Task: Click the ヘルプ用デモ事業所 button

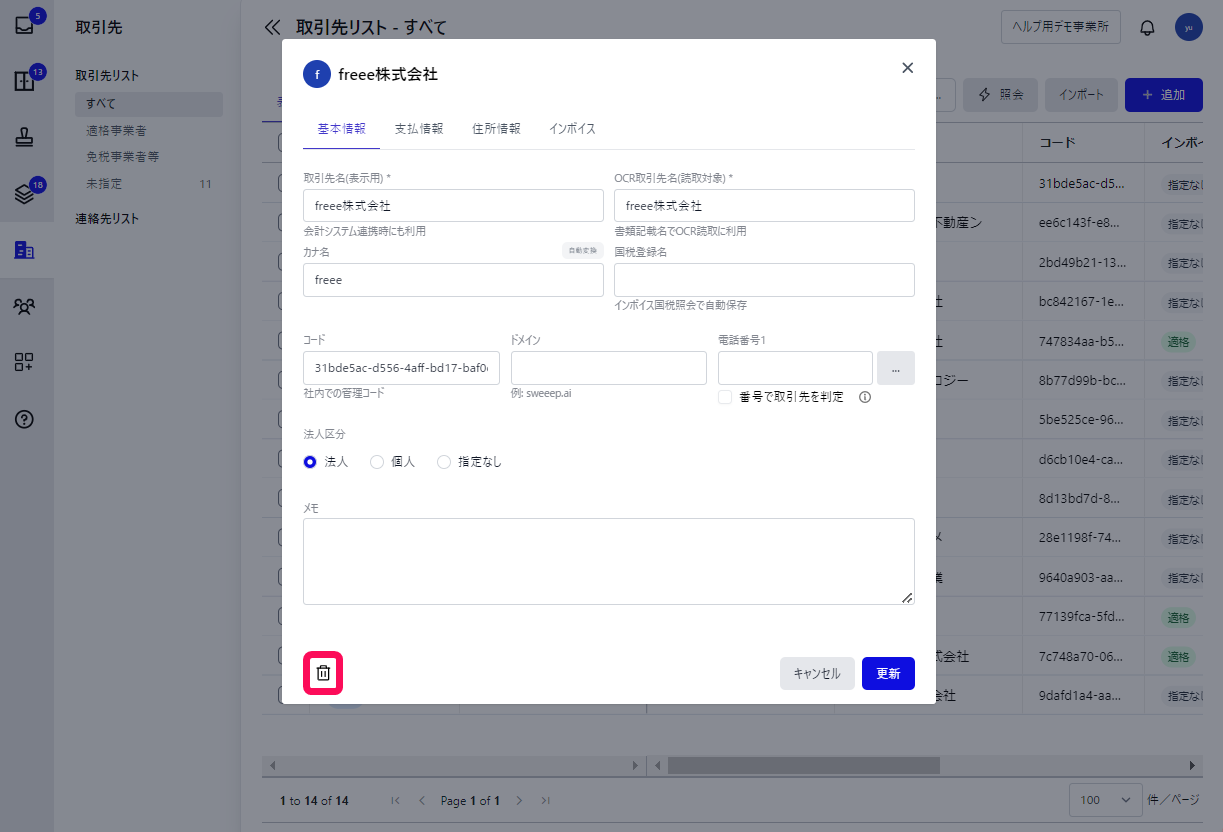Action: (1061, 27)
